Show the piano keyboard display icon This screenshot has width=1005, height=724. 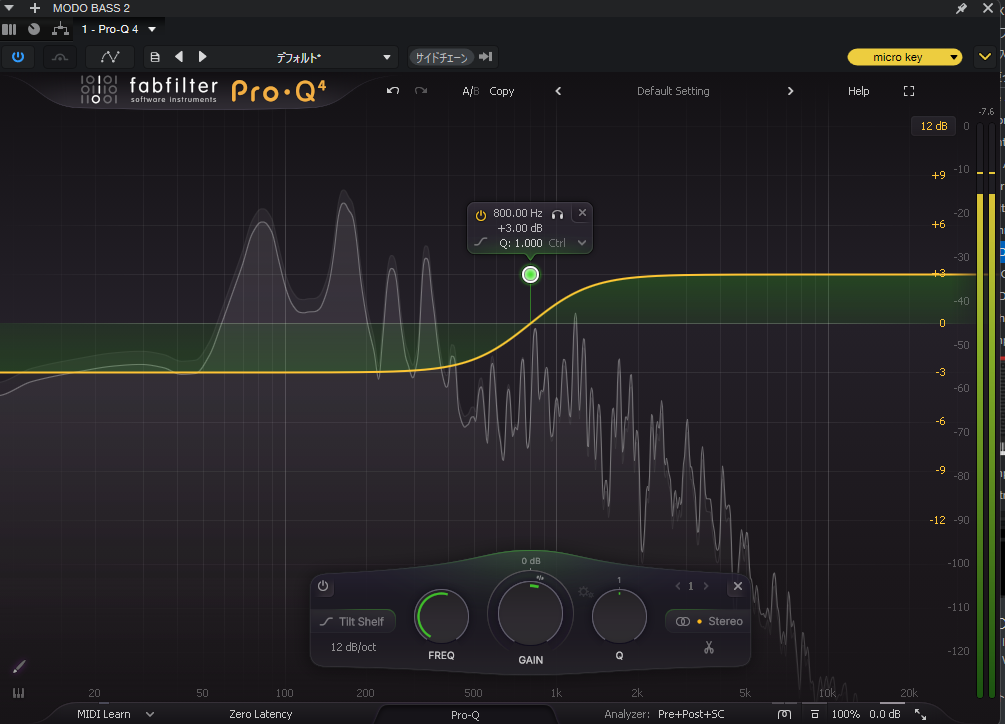tap(19, 693)
